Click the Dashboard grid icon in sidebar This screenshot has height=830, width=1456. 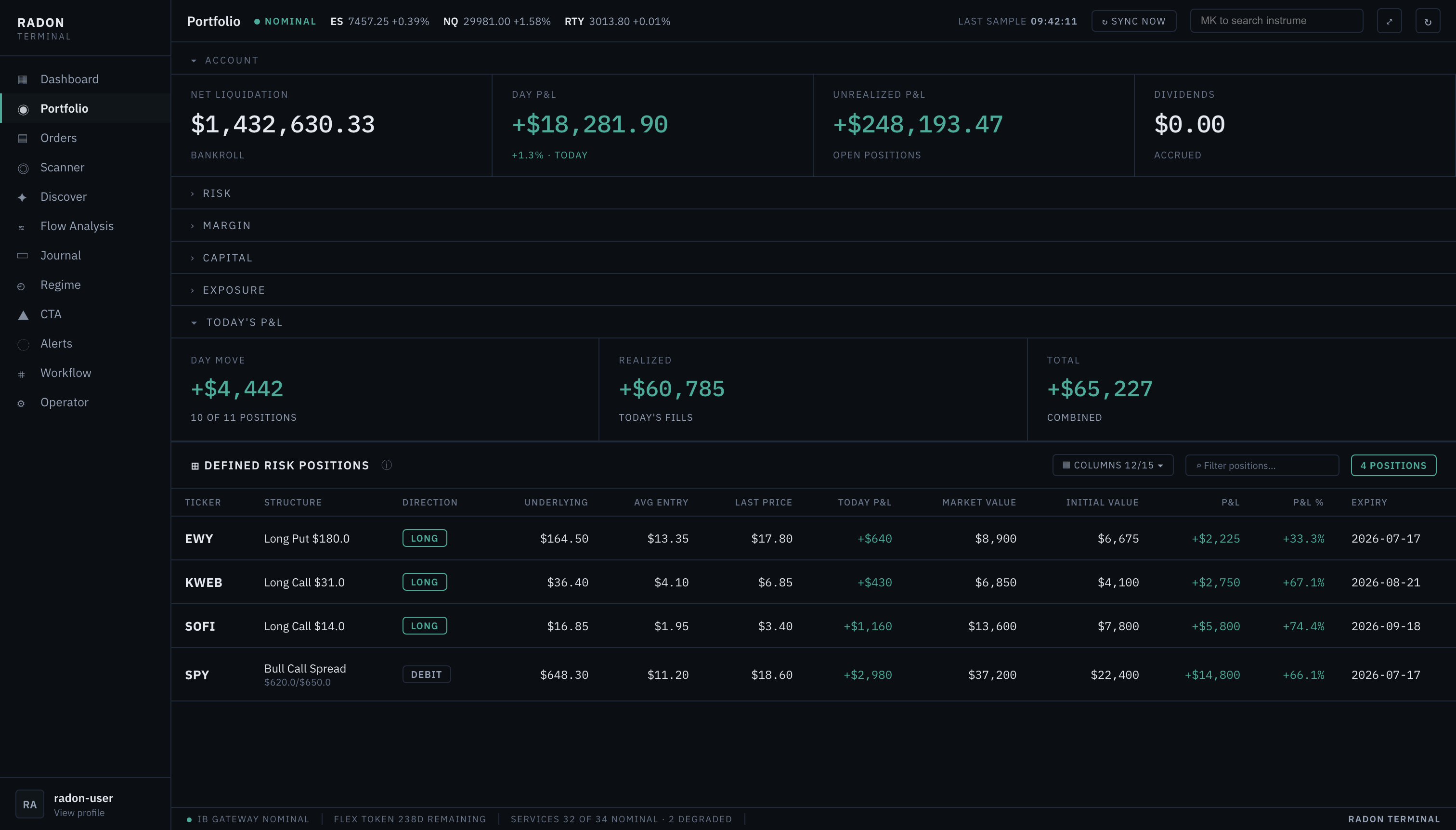click(x=23, y=80)
